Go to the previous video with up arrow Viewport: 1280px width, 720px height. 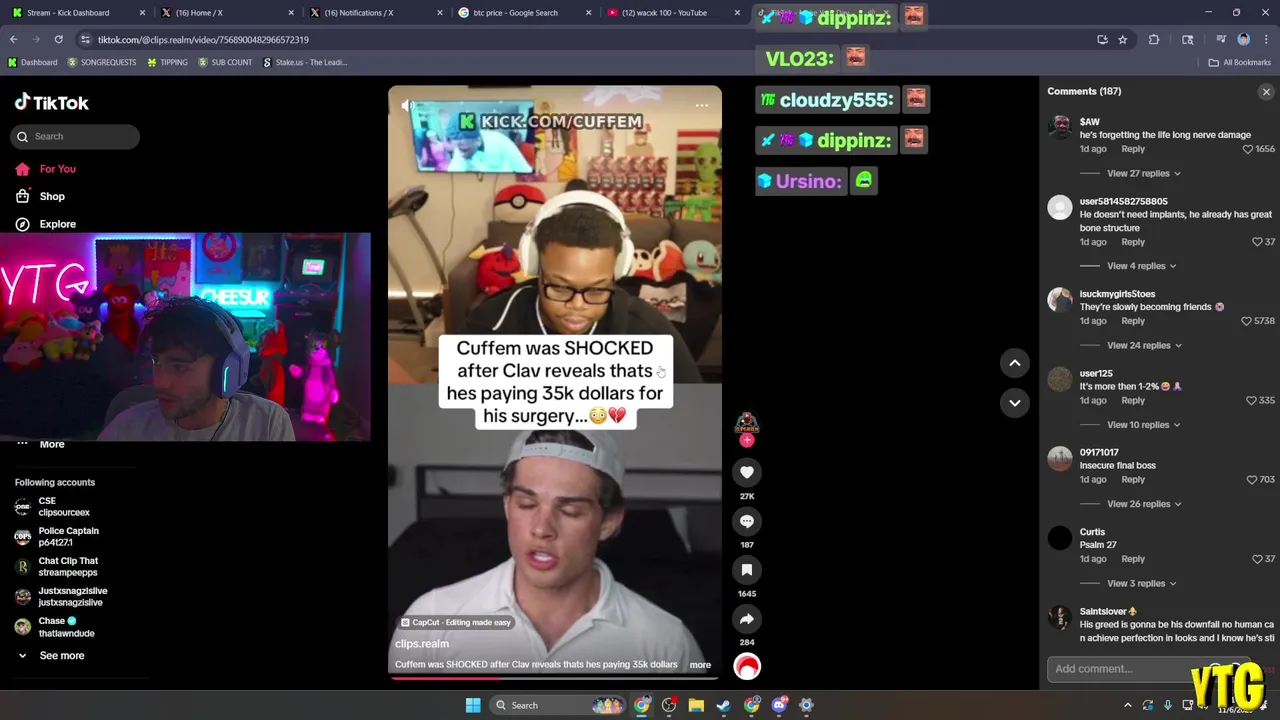(x=1014, y=363)
